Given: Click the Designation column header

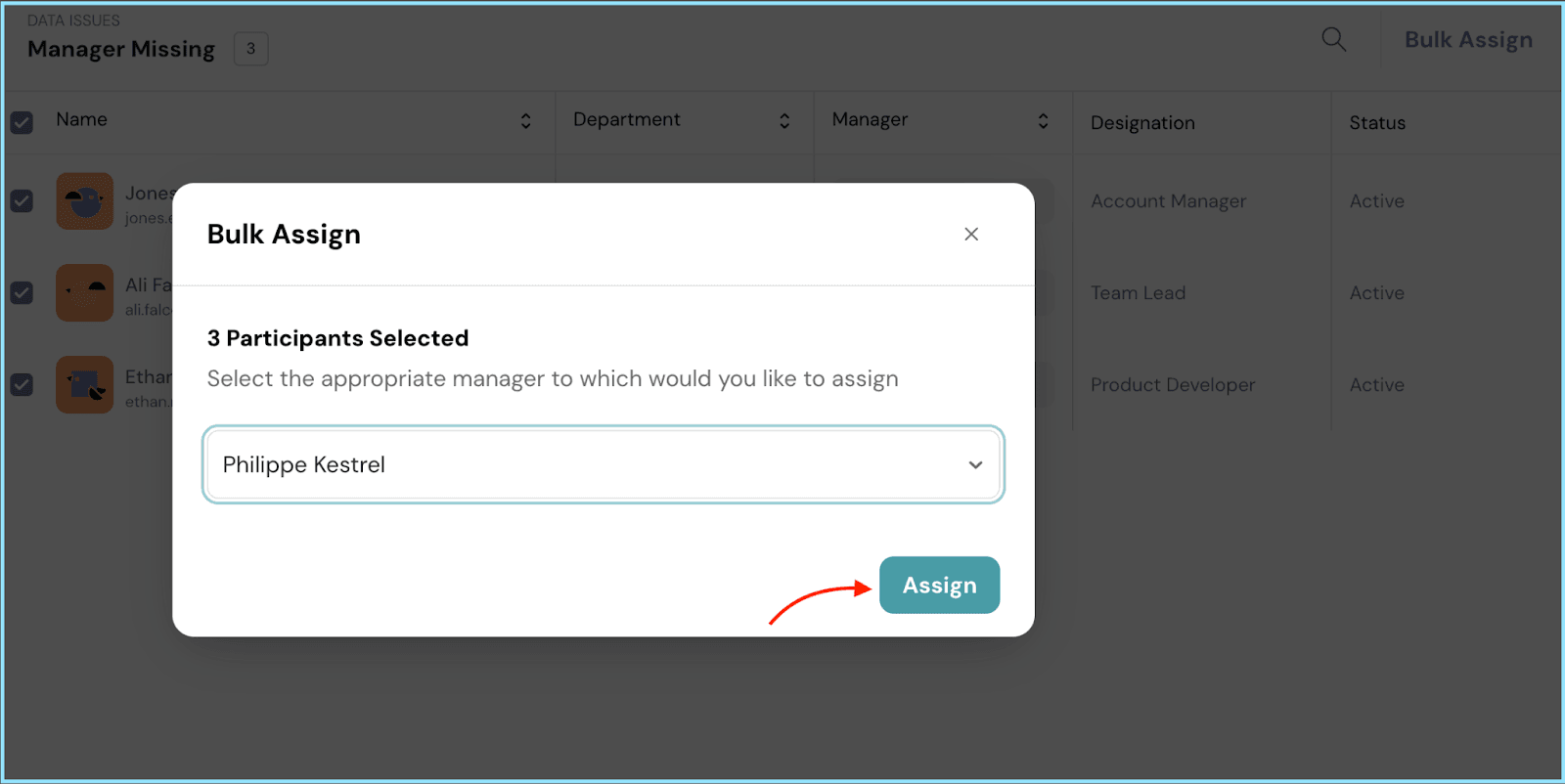Looking at the screenshot, I should click(x=1141, y=123).
